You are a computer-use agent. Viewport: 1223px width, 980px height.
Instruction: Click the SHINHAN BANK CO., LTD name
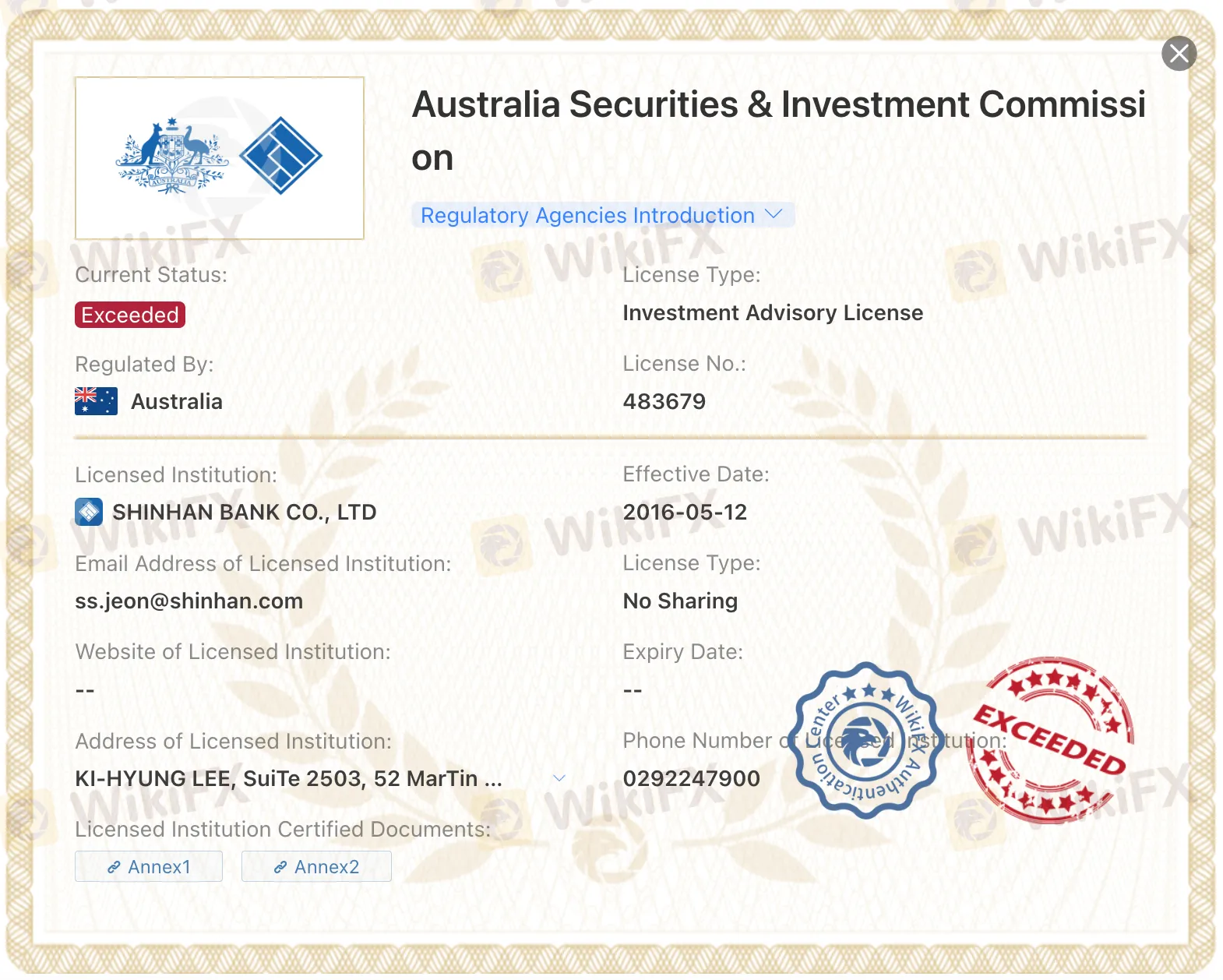244,512
